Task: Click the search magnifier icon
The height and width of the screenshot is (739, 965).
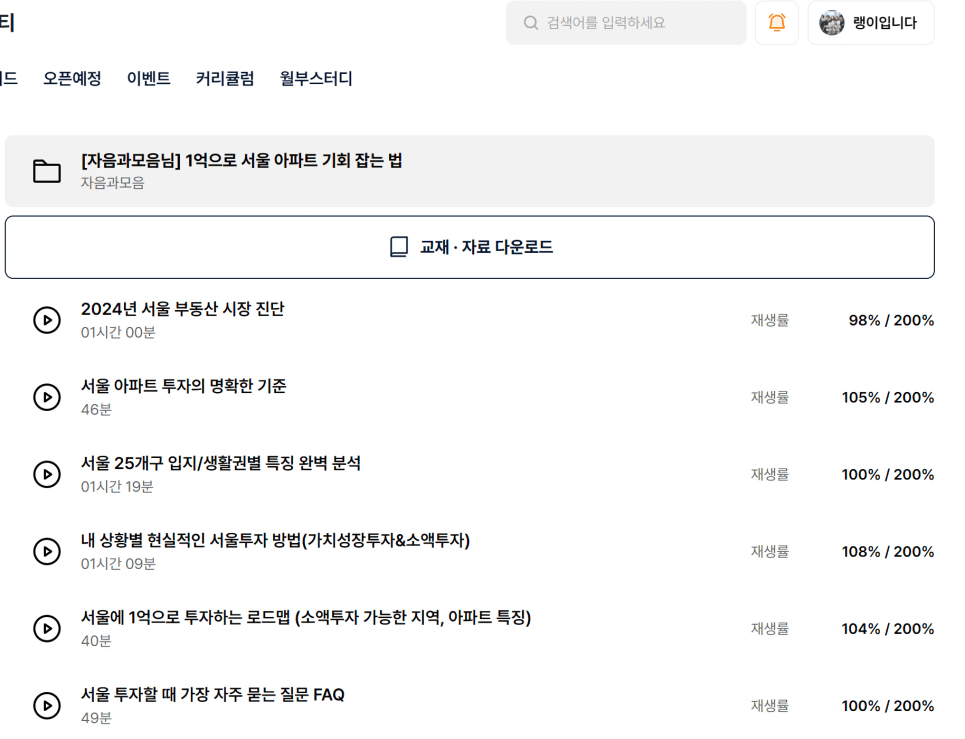Action: click(531, 23)
